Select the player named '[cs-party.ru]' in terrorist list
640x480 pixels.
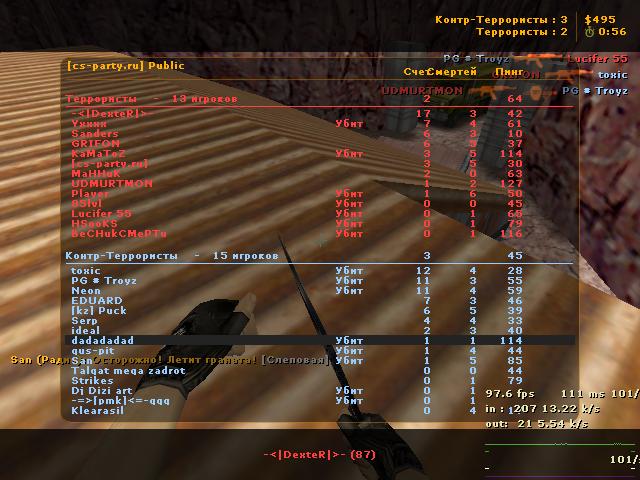tap(320, 164)
